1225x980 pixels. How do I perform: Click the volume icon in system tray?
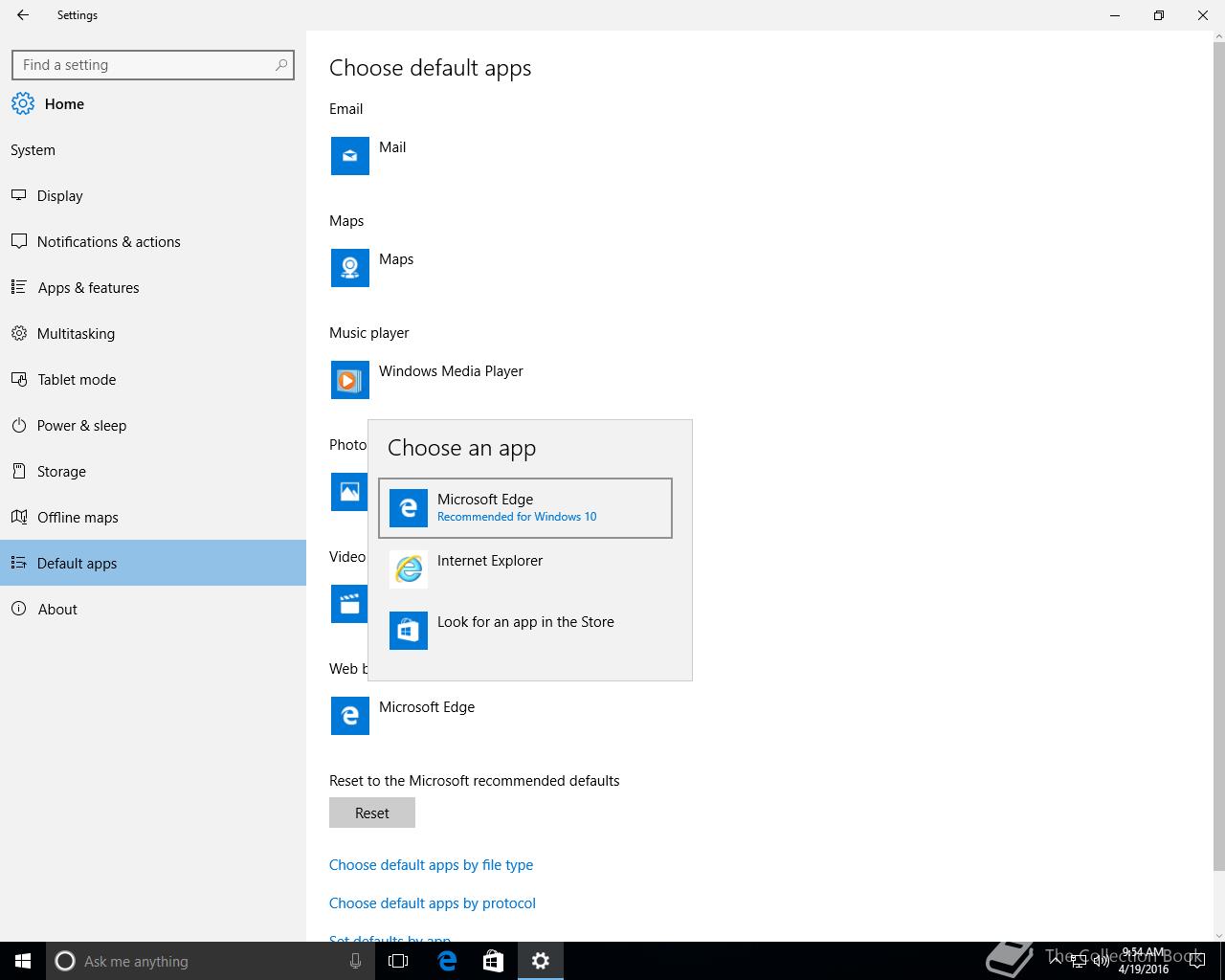1101,961
